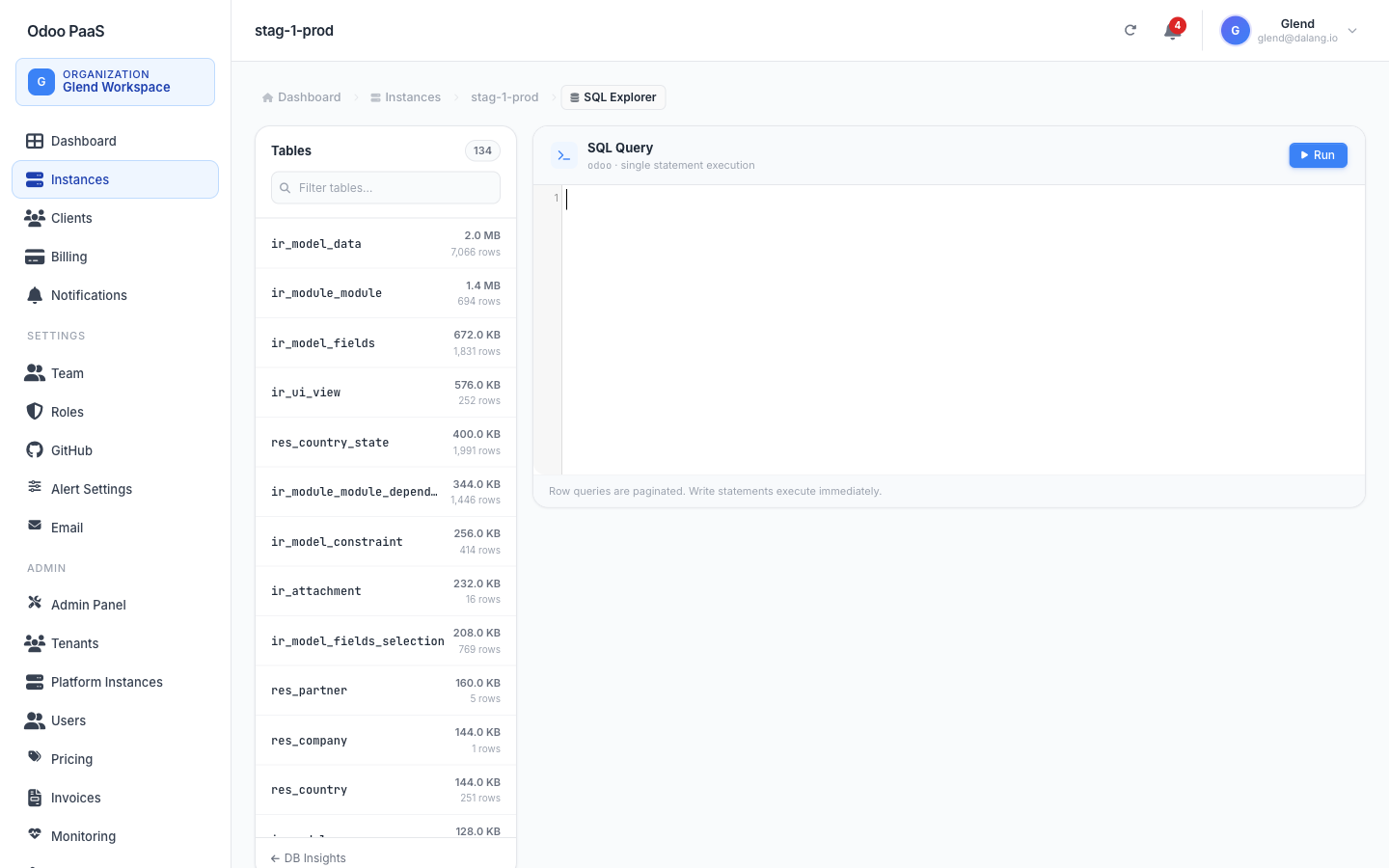
Task: Click the Instances server icon in sidebar
Action: pyautogui.click(x=35, y=179)
